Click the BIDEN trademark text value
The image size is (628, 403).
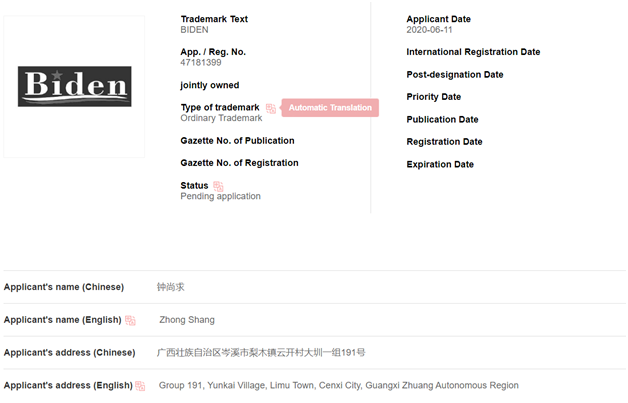(x=194, y=30)
